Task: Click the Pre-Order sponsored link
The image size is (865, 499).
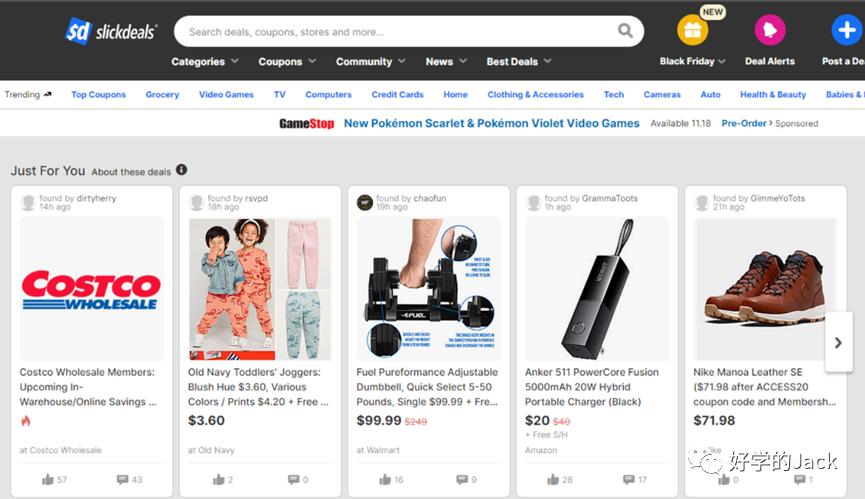Action: point(746,124)
